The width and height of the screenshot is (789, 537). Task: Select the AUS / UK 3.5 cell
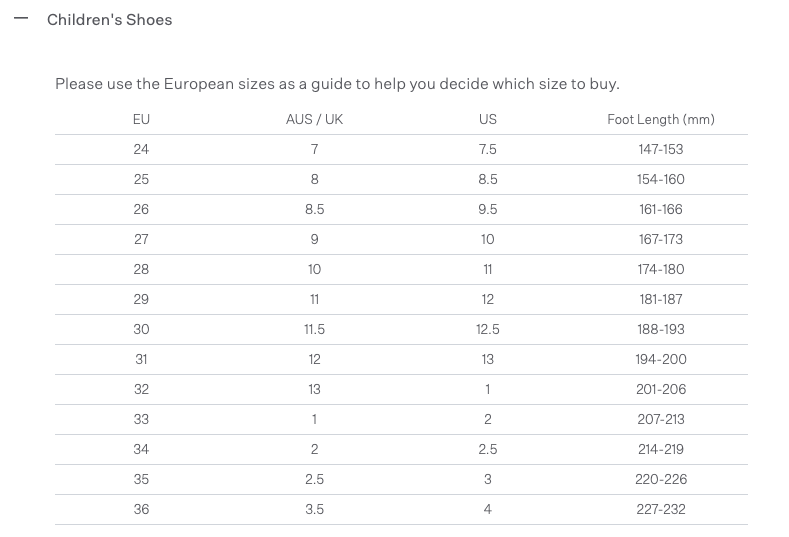click(x=314, y=509)
